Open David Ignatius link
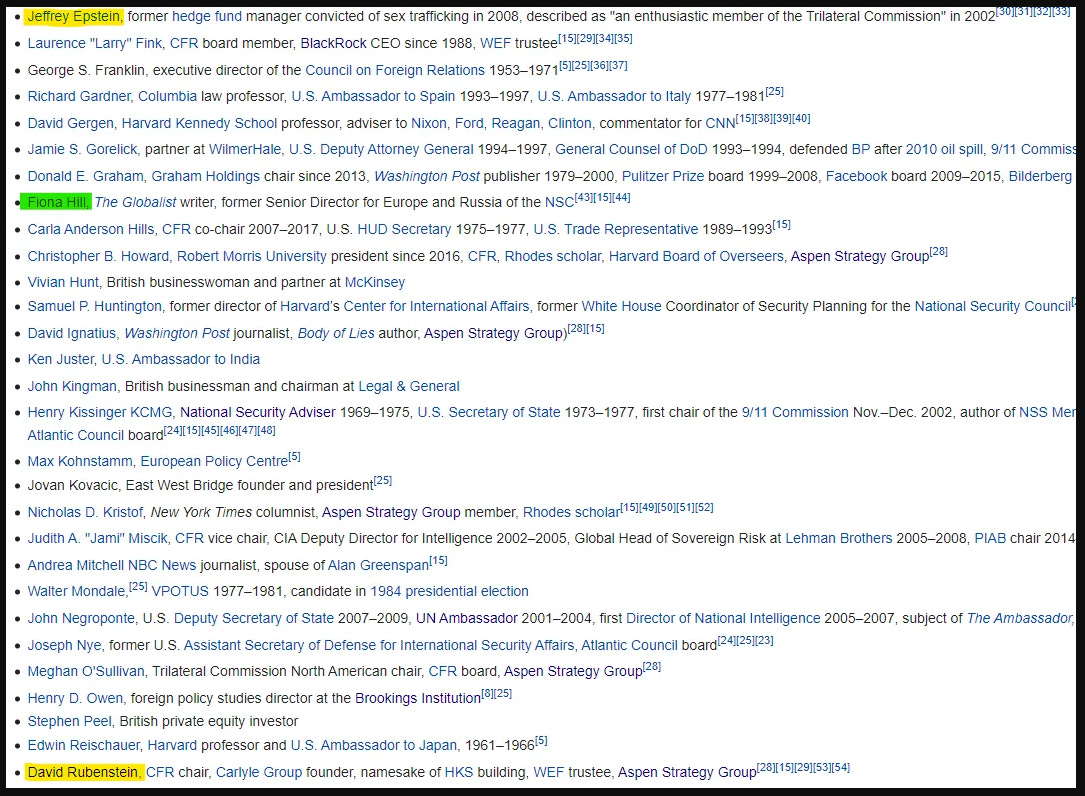This screenshot has height=796, width=1085. click(x=72, y=333)
